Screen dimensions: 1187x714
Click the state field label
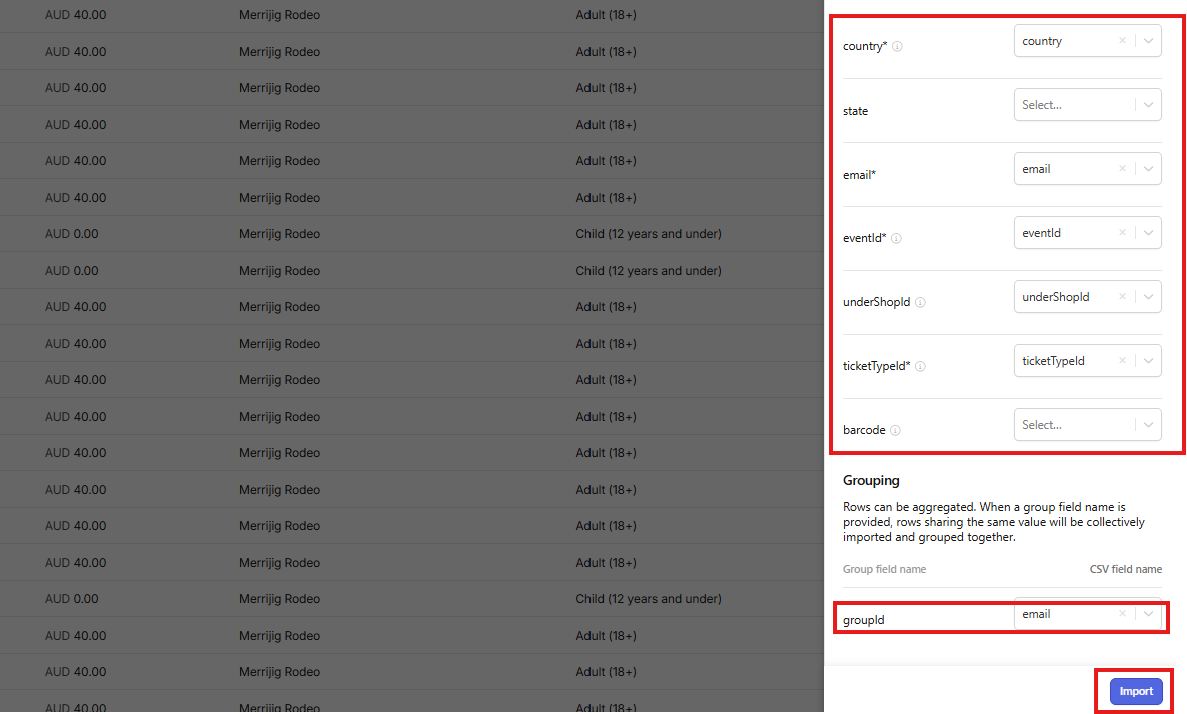click(x=855, y=111)
